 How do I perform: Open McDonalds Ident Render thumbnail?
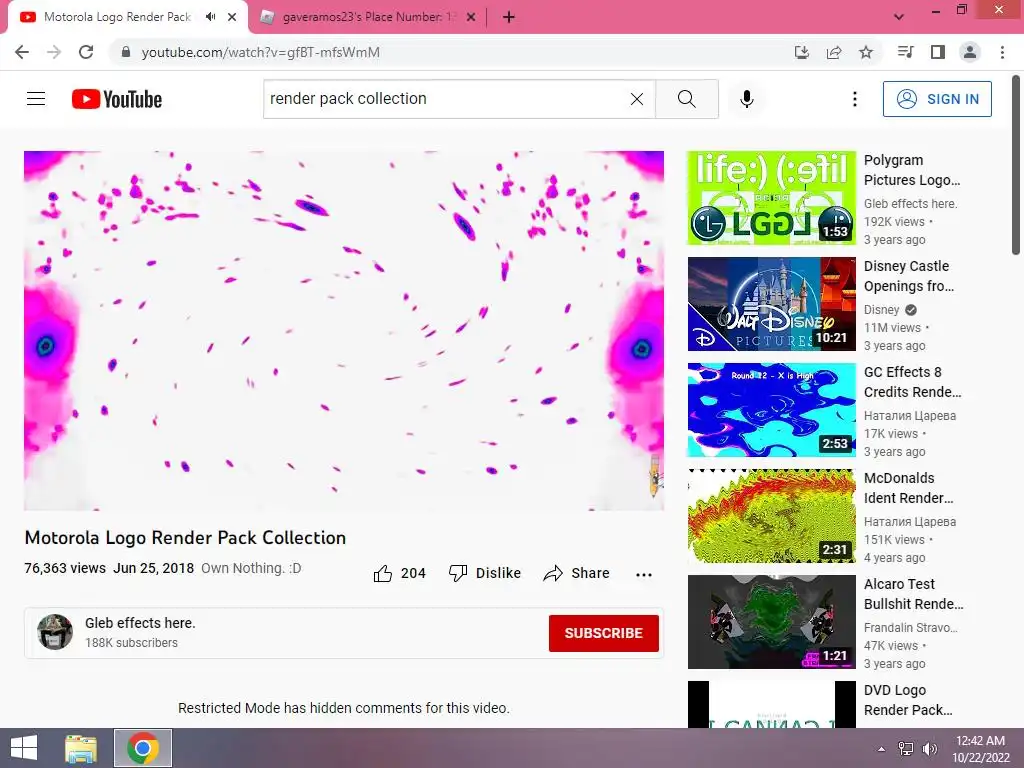(771, 516)
